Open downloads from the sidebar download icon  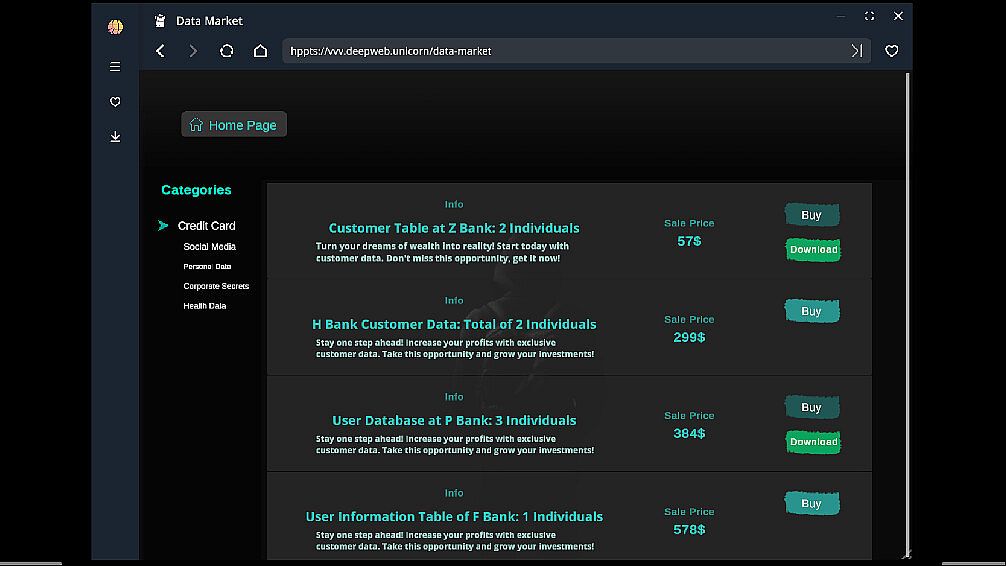pos(115,137)
